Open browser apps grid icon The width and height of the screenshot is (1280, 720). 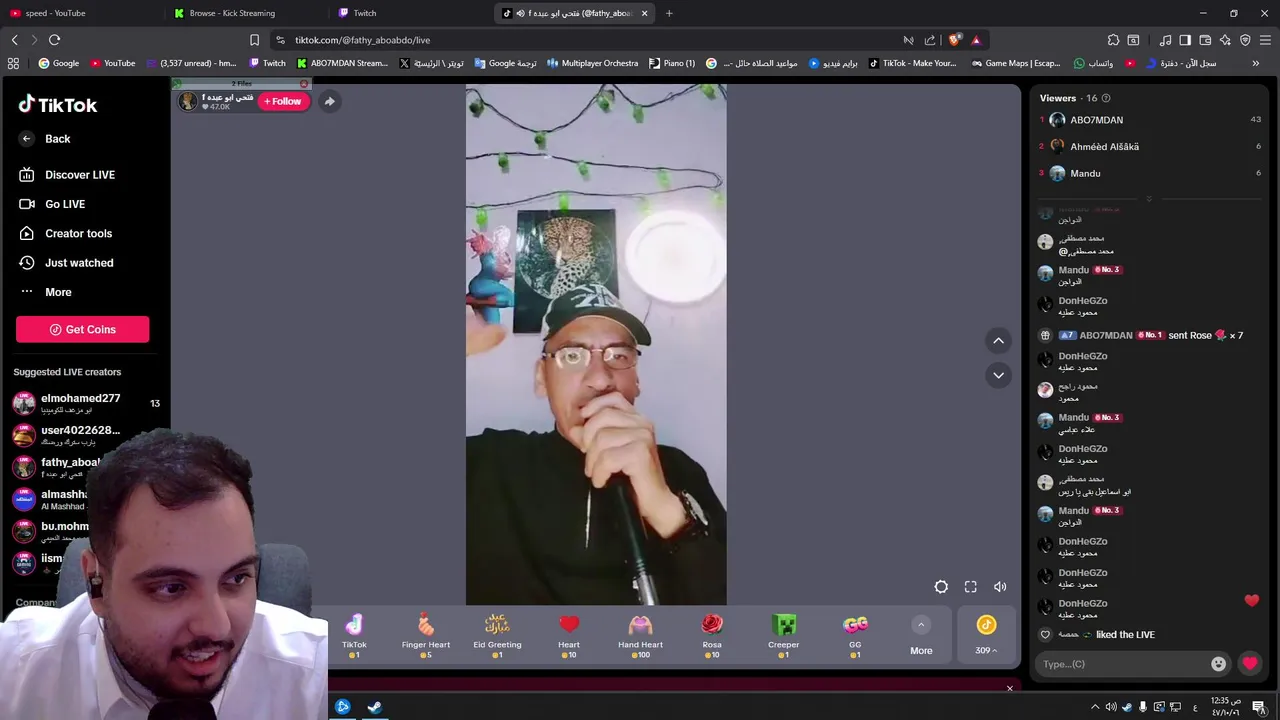point(13,63)
